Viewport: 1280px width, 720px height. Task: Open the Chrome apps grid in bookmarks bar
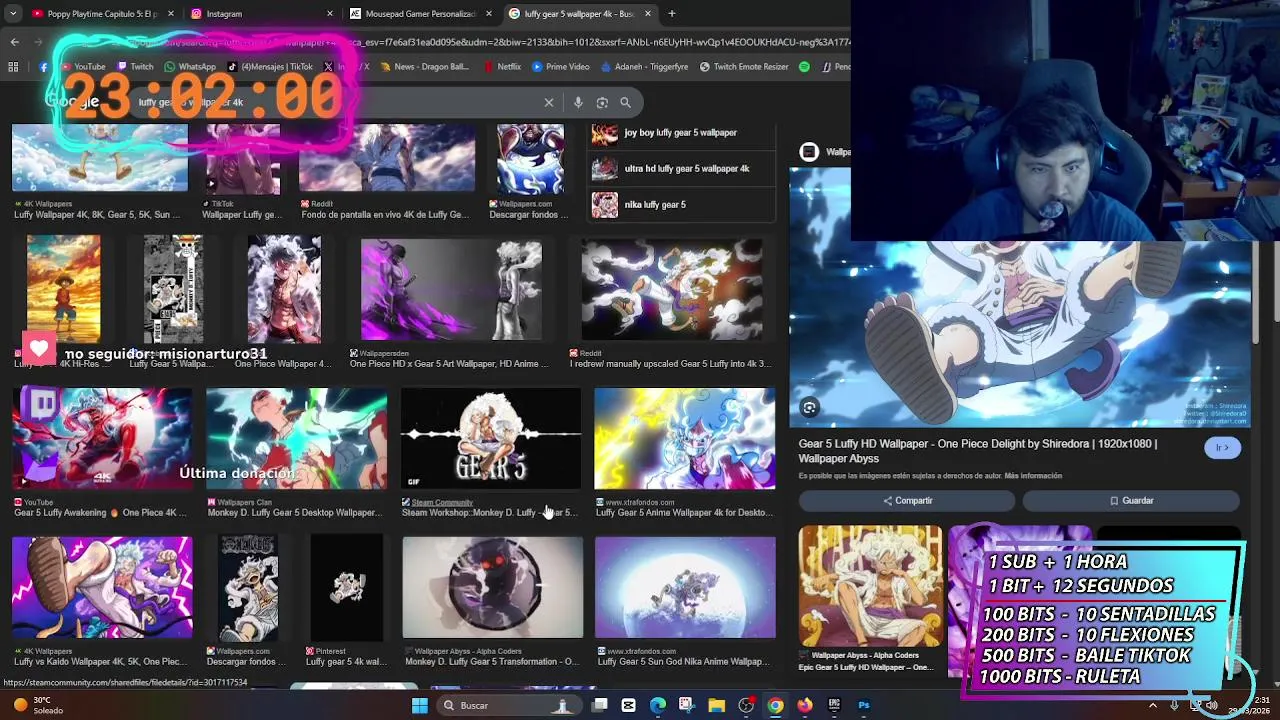click(13, 67)
